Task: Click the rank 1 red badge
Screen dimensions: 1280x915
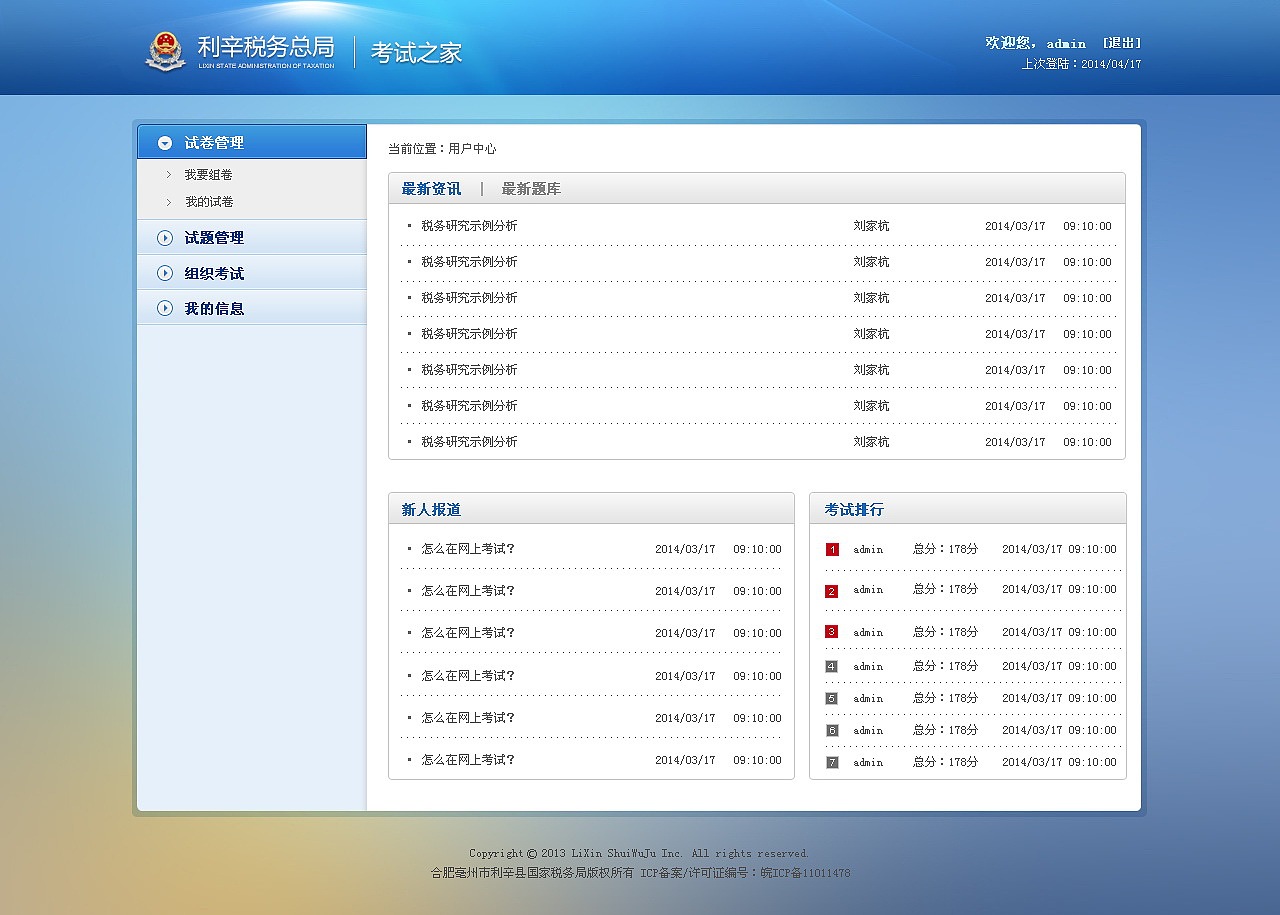Action: [832, 549]
